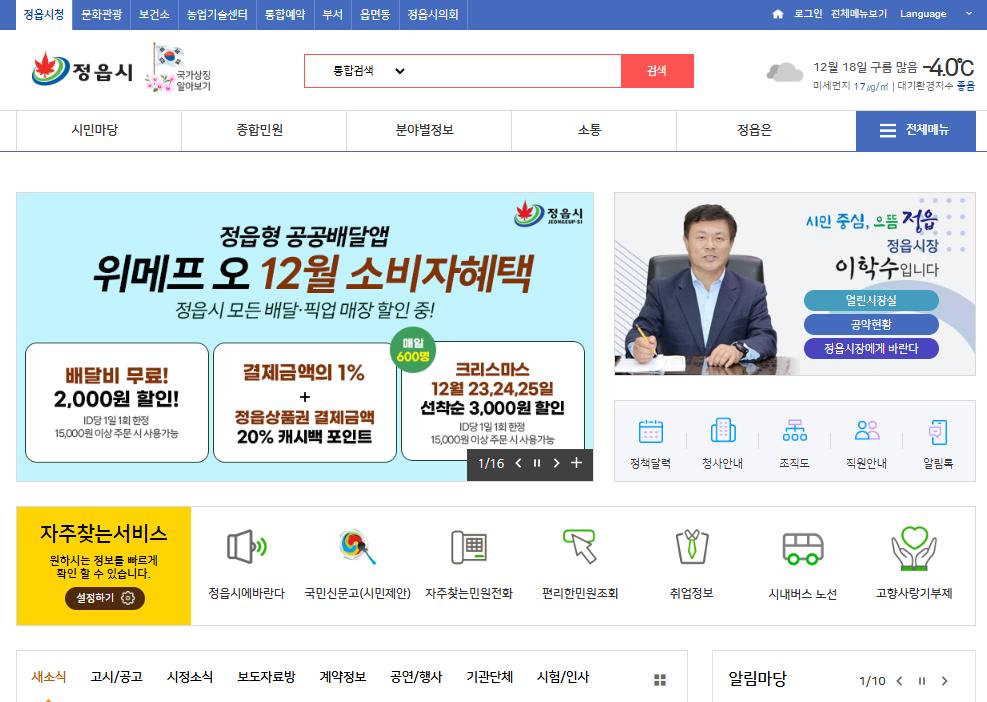Select the 보도자료방 news tab

[266, 677]
